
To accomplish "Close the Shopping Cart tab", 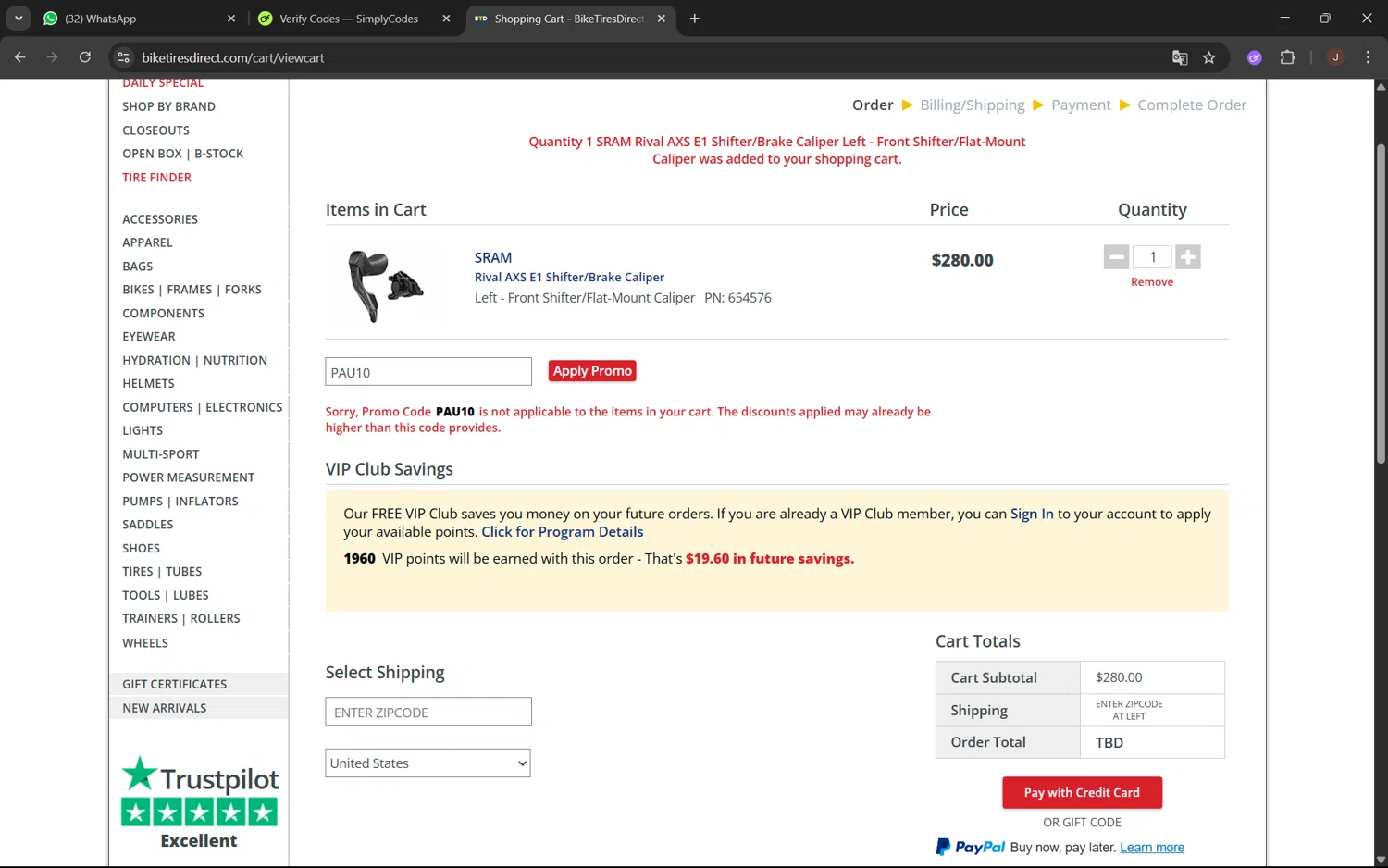I will pos(662,19).
